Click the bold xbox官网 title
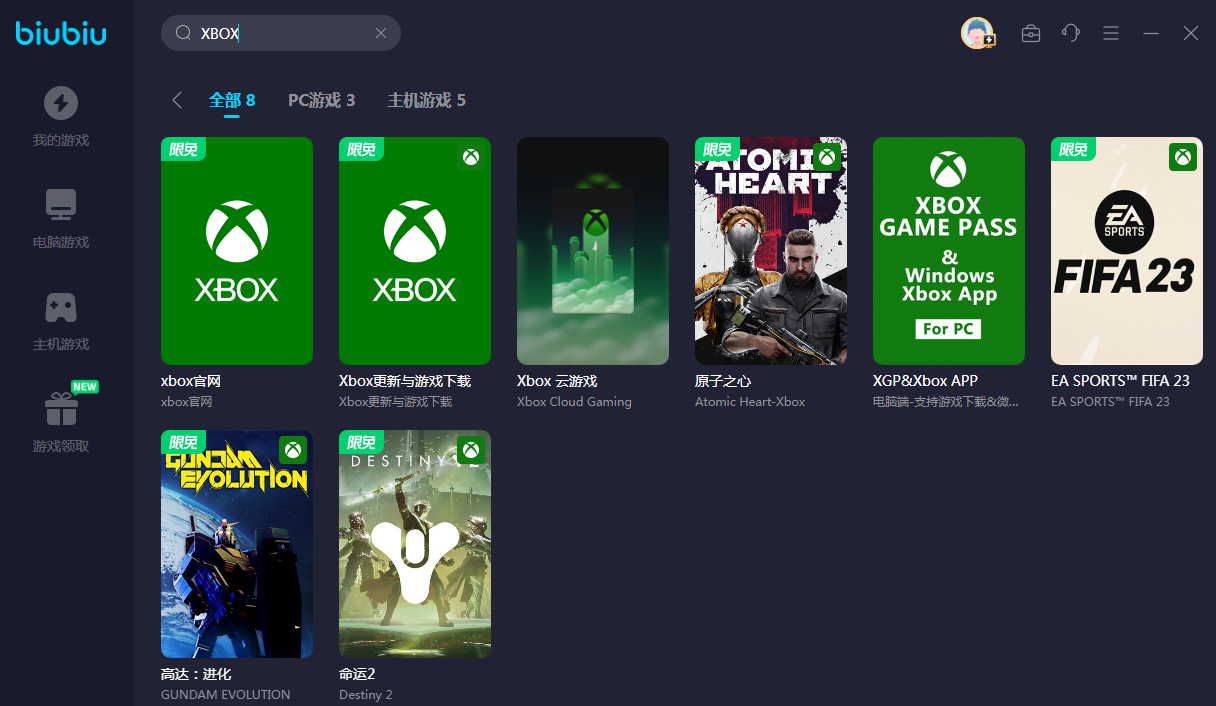1216x706 pixels. pos(191,381)
